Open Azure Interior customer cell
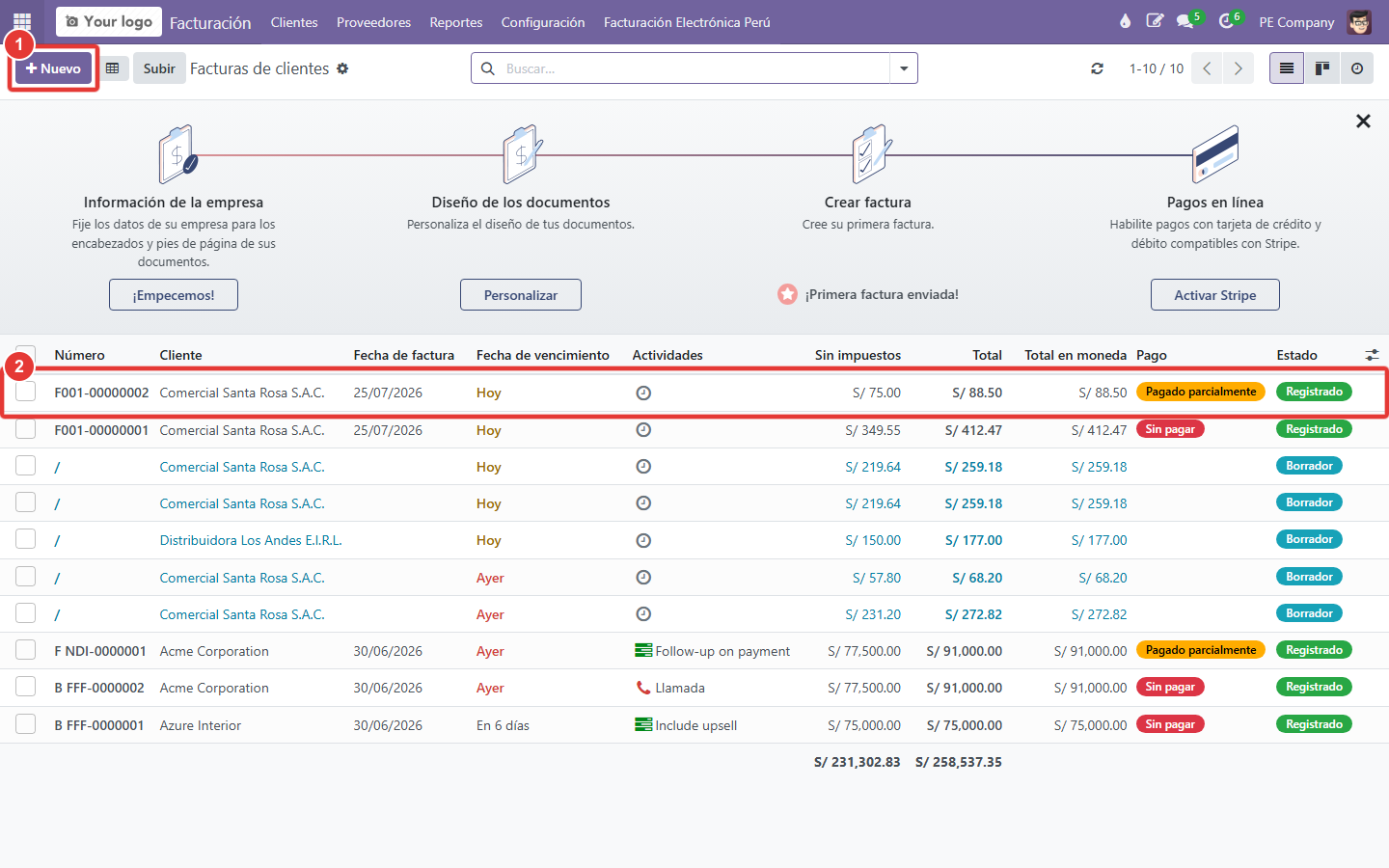 [201, 725]
